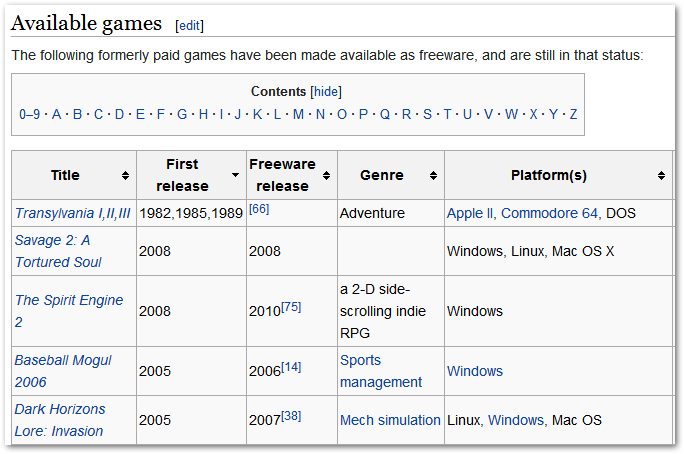Sort table by Title column arrows
684x454 pixels.
[x=125, y=175]
